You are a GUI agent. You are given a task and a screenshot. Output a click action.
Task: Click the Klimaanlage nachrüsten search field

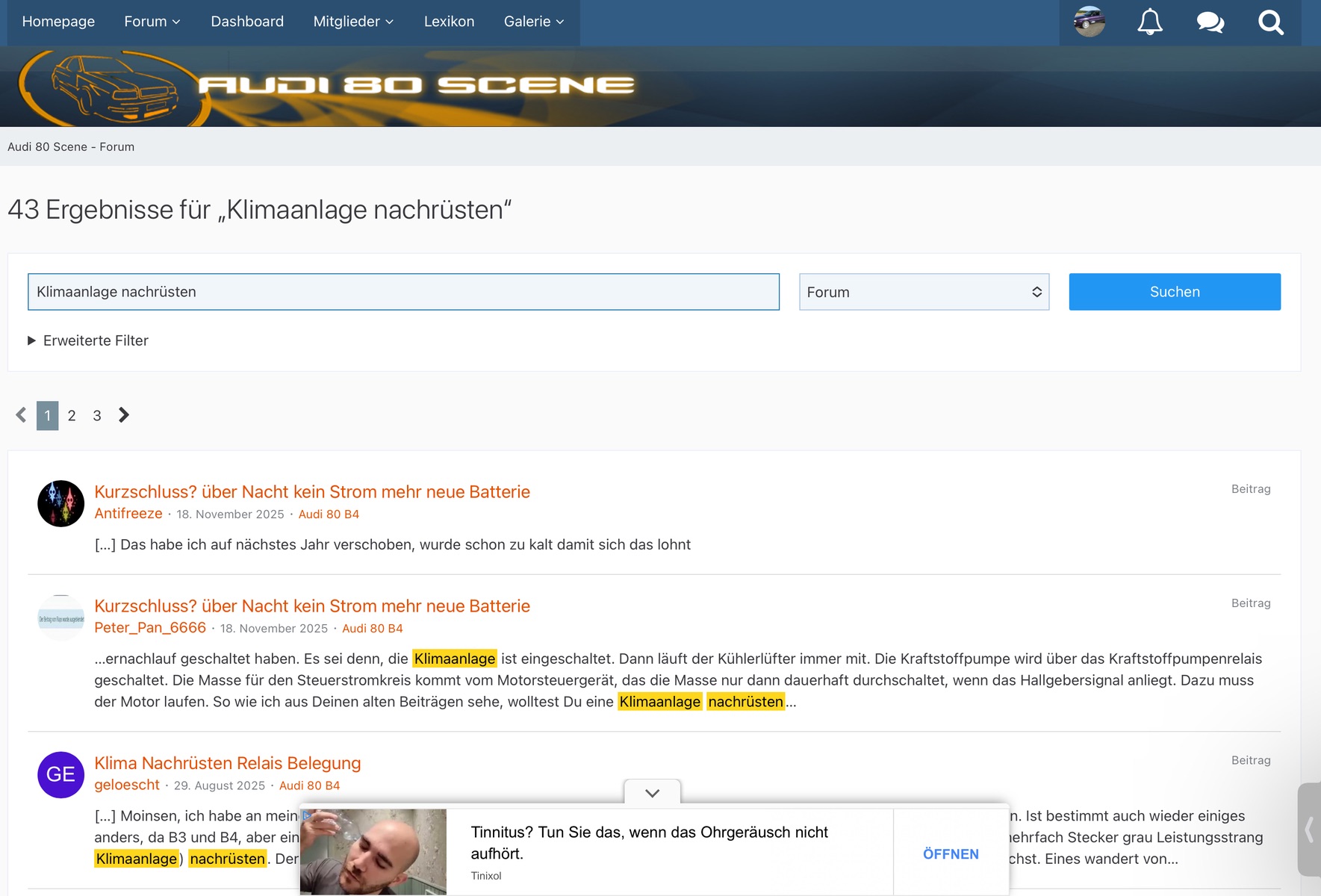403,292
